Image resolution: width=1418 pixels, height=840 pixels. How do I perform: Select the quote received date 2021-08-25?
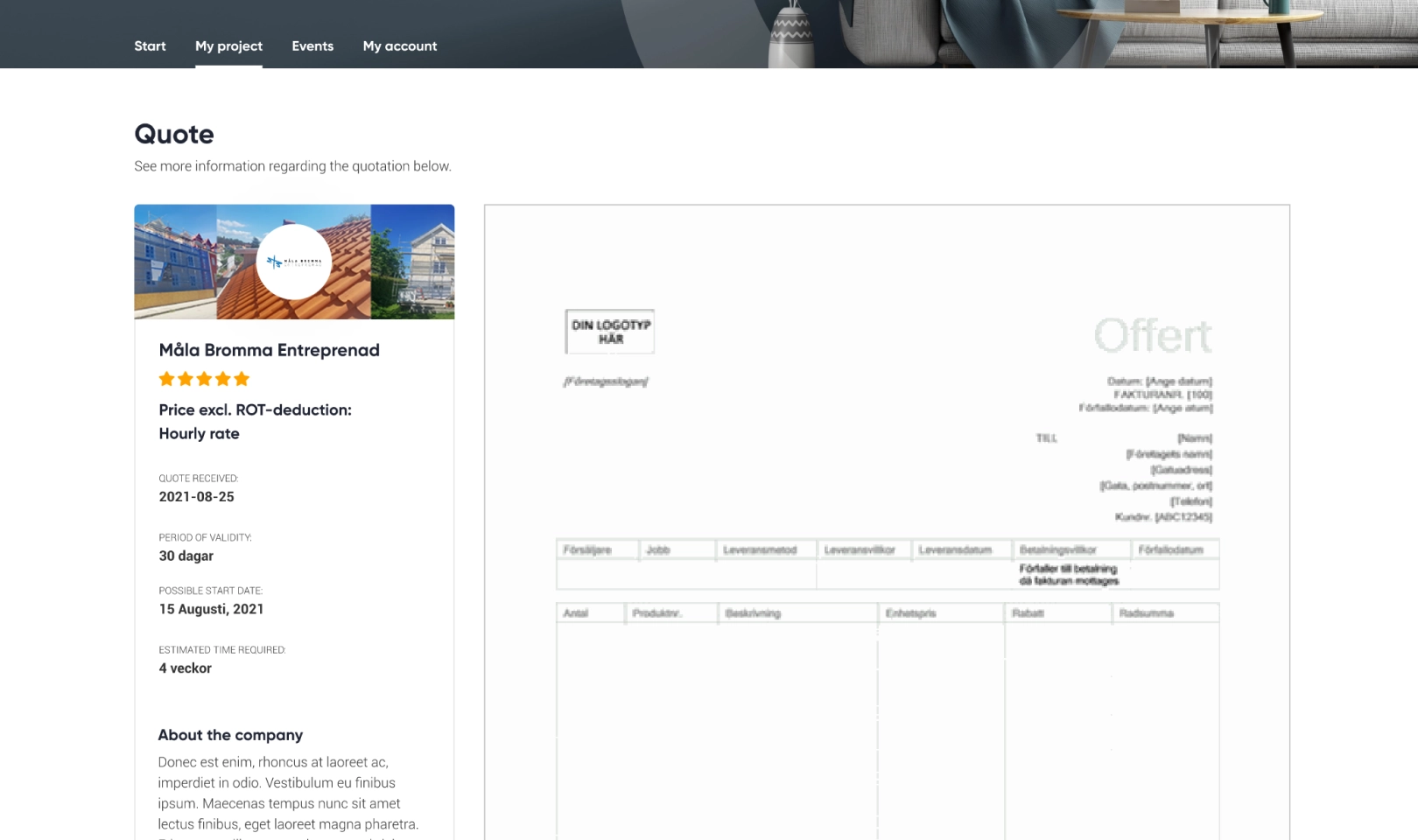click(196, 497)
